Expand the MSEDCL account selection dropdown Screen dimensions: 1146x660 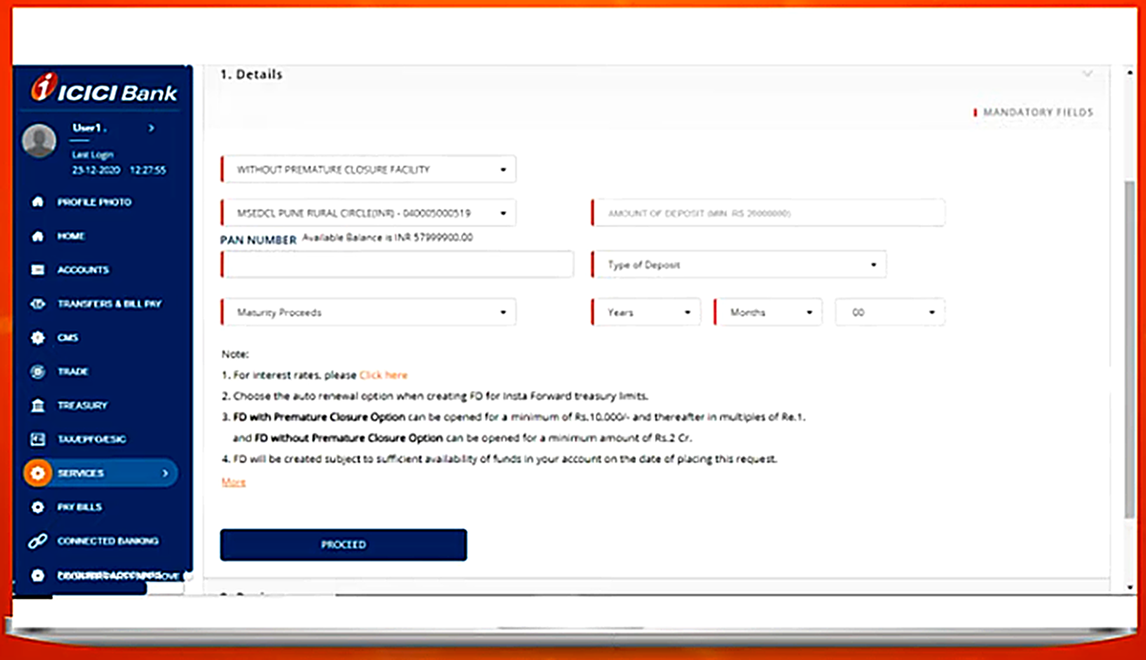[368, 213]
